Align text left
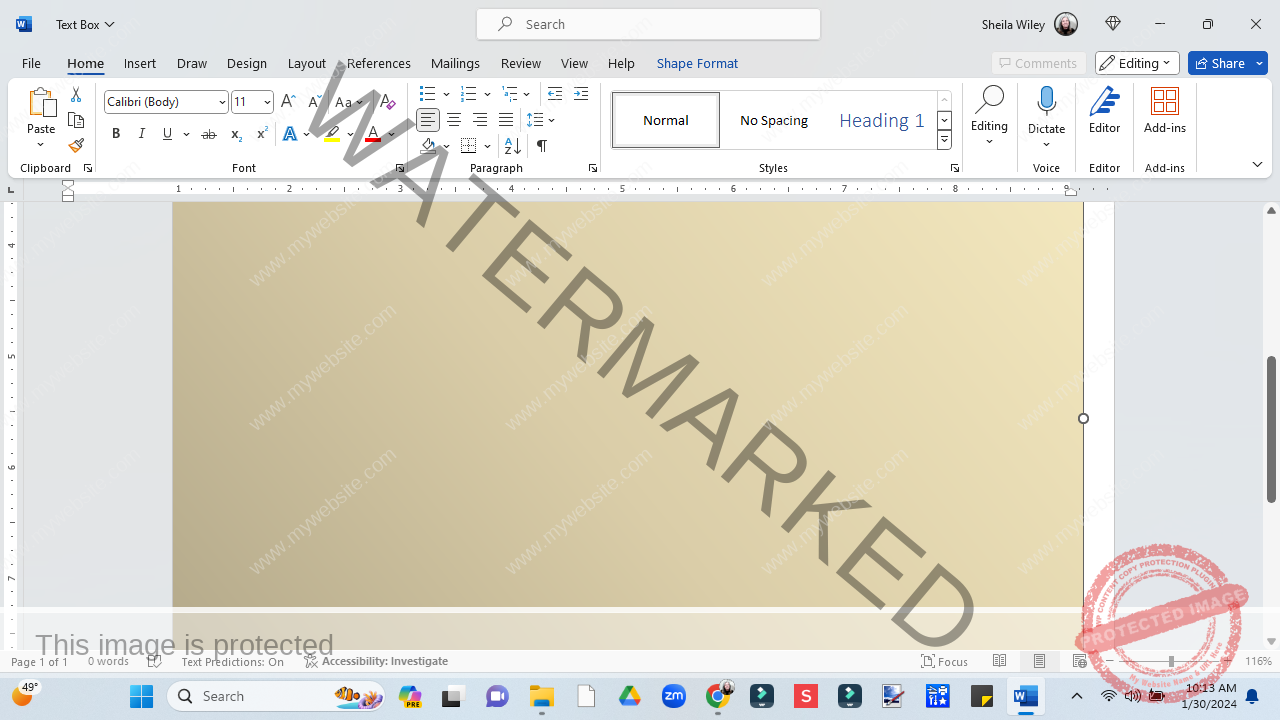This screenshot has height=720, width=1280. (x=428, y=120)
